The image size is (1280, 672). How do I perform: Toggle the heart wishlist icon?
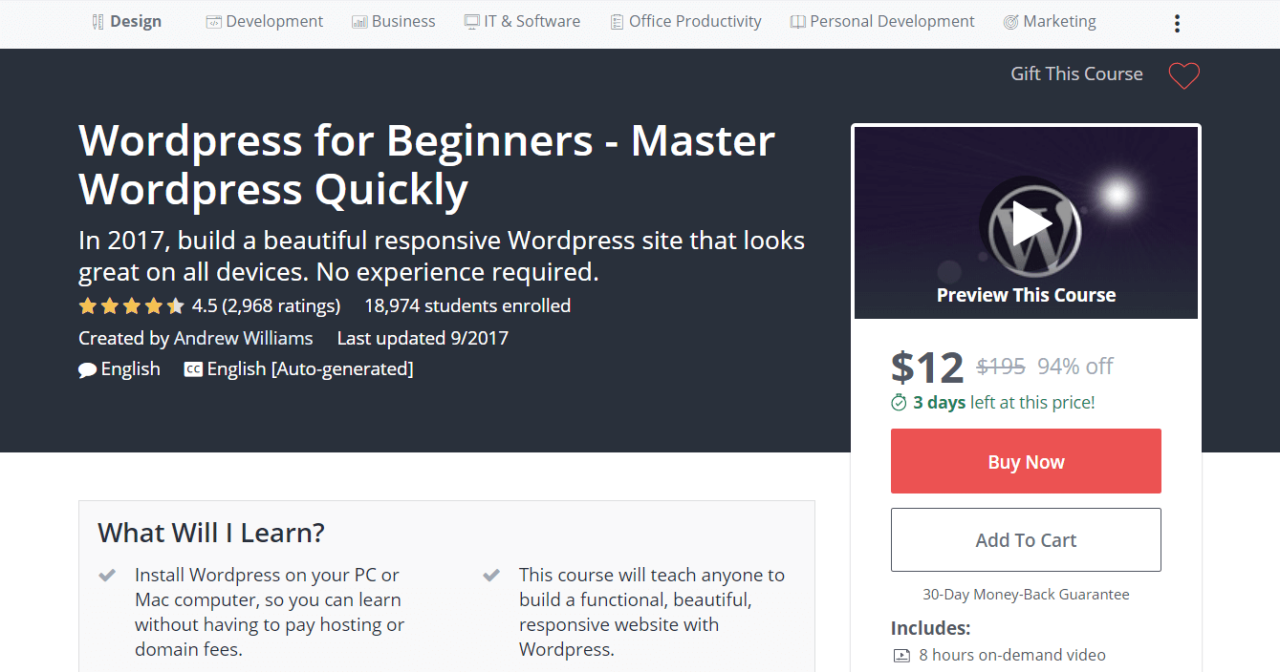pyautogui.click(x=1184, y=75)
